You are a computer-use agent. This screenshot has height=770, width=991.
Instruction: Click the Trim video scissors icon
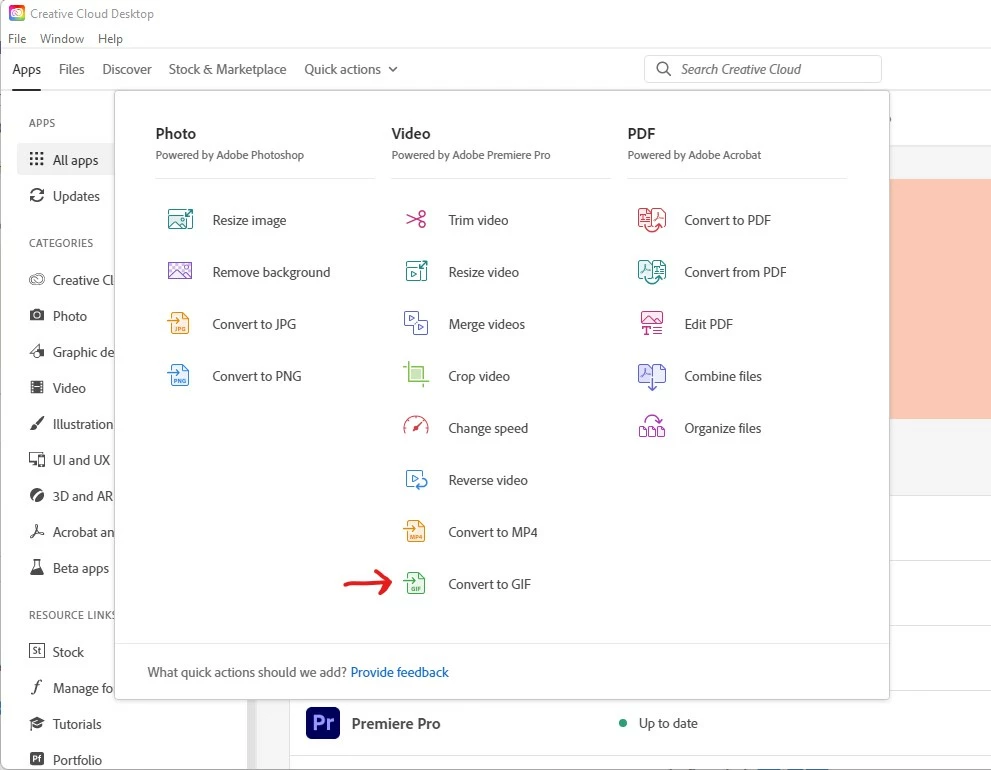[416, 219]
